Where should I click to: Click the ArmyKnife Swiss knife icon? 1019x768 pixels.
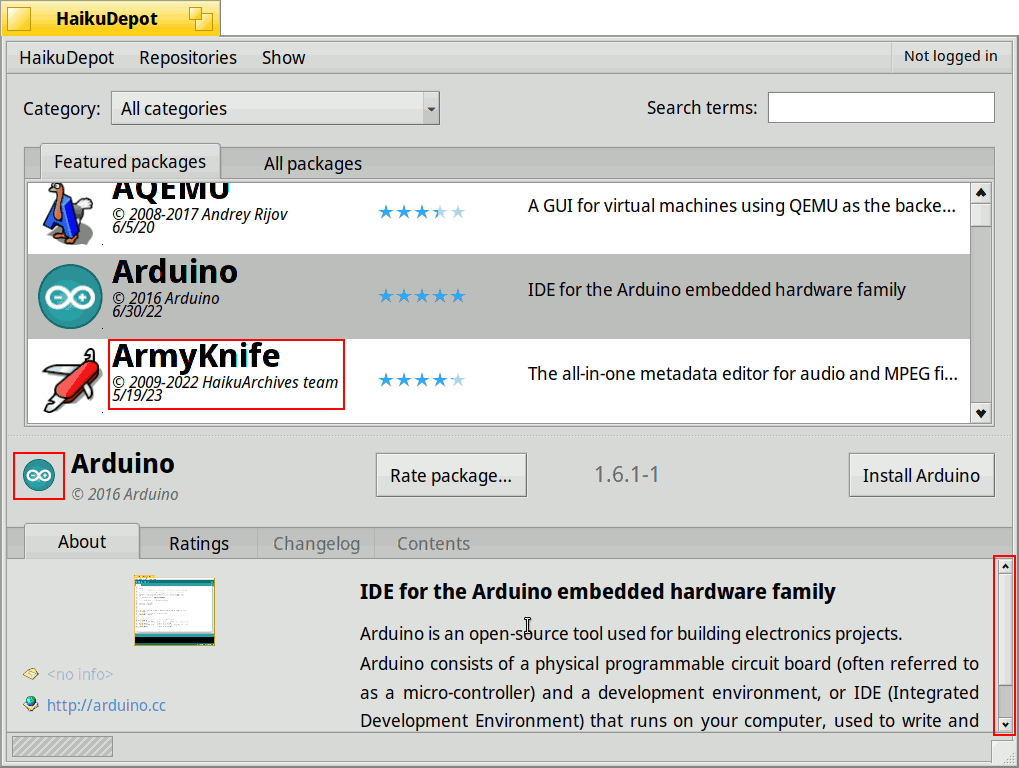[71, 380]
